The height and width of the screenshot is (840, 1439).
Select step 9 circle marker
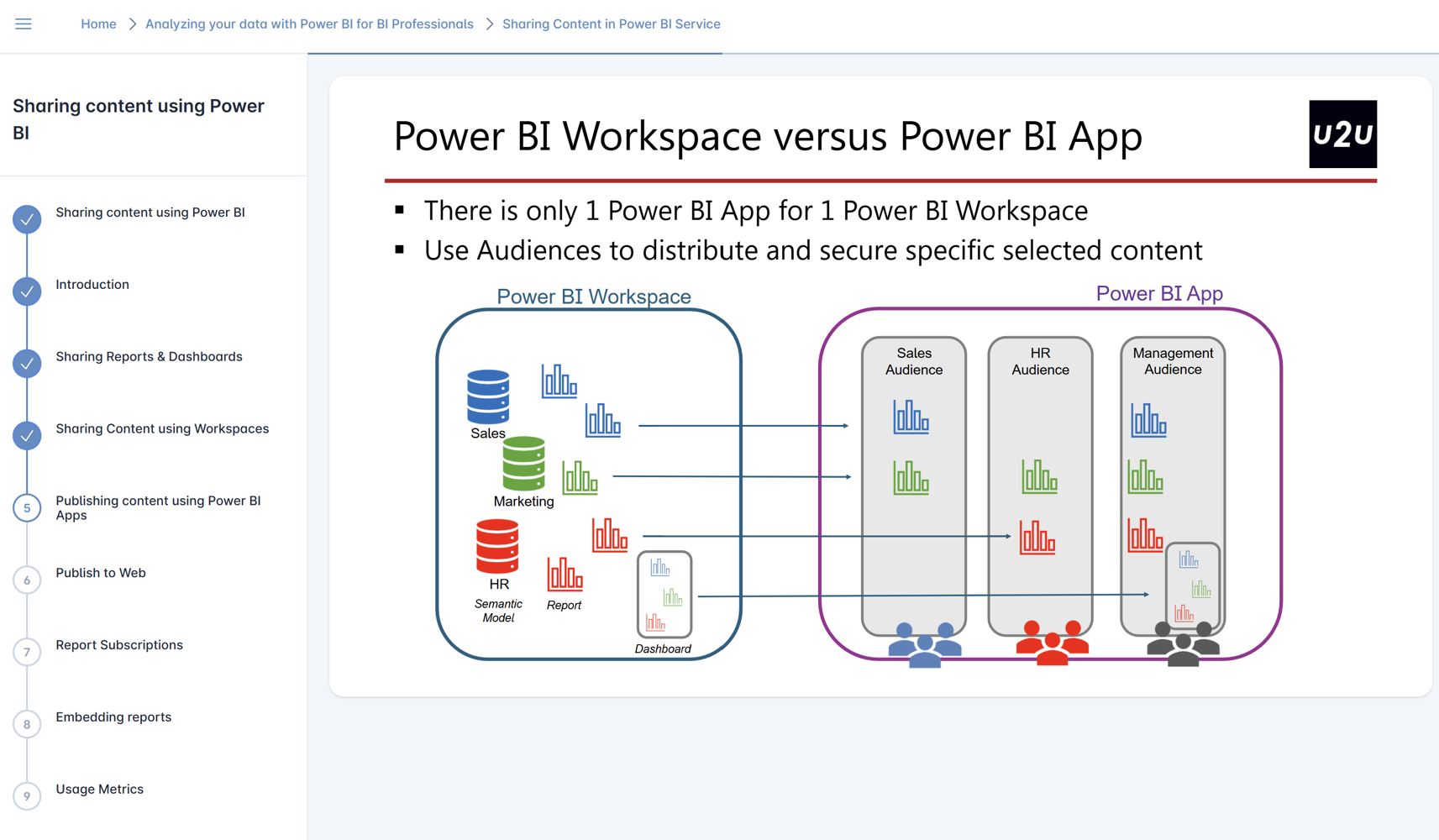pos(27,796)
